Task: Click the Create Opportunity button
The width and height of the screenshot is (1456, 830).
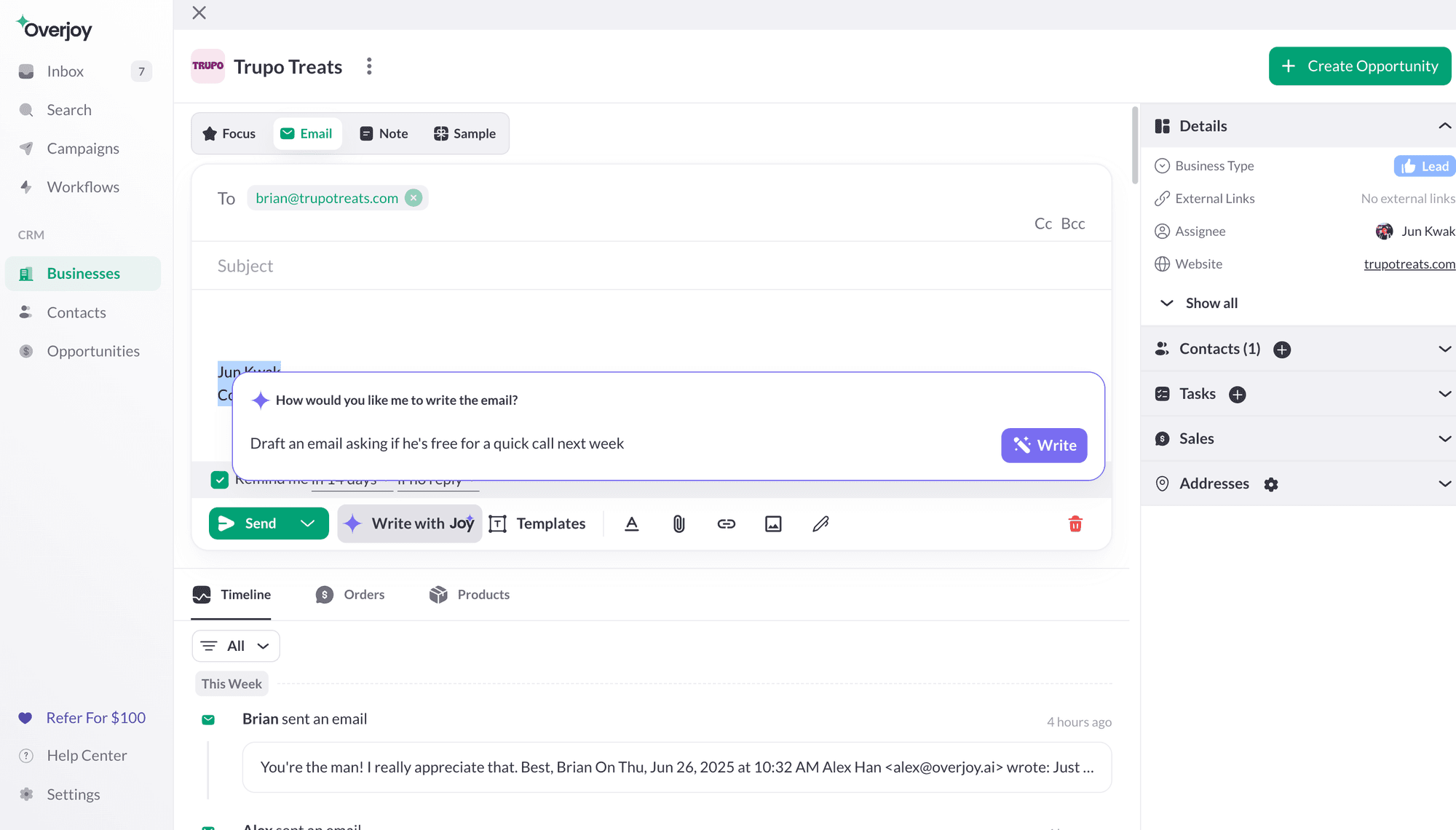Action: click(x=1359, y=66)
